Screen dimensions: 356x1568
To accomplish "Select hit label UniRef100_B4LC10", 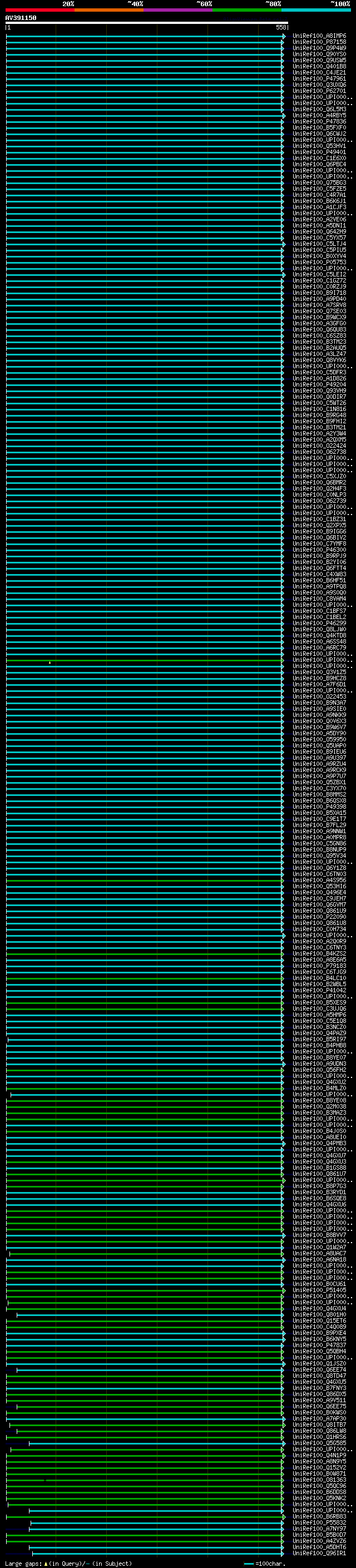I will pyautogui.click(x=319, y=978).
